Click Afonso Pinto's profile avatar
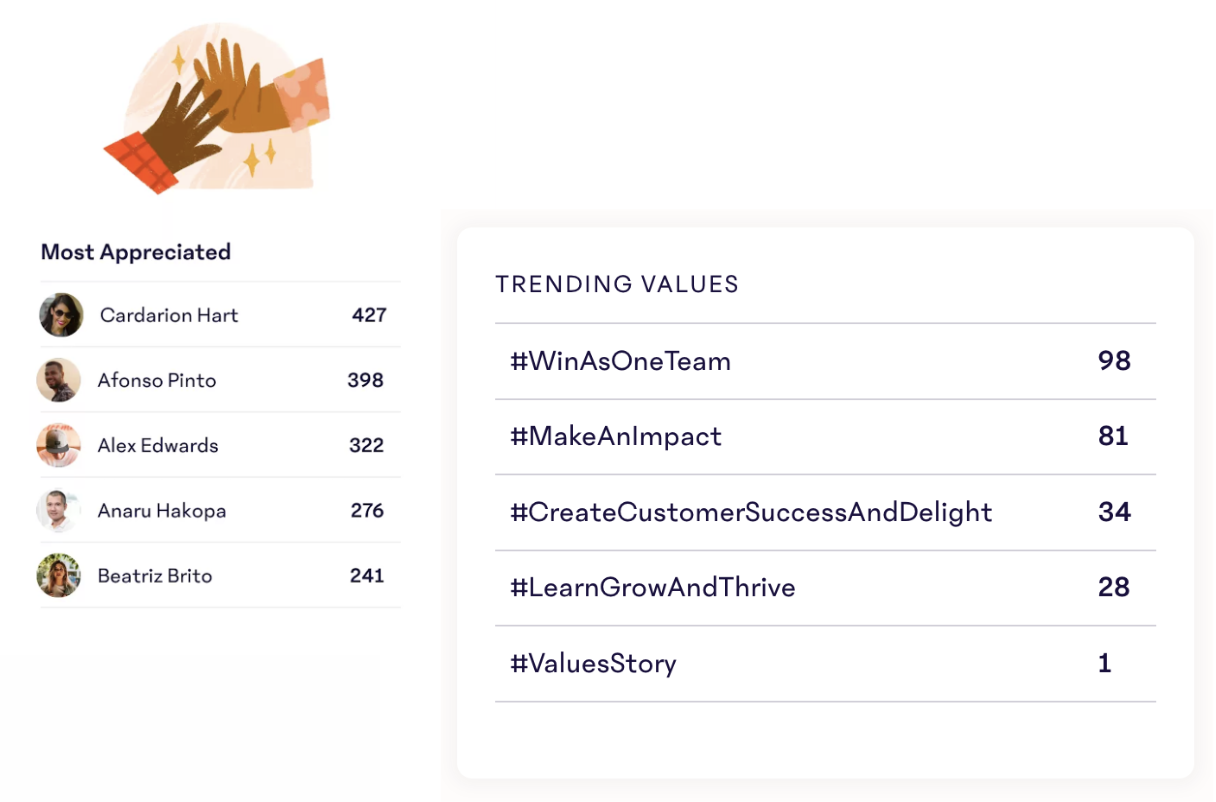The width and height of the screenshot is (1216, 802). point(59,380)
